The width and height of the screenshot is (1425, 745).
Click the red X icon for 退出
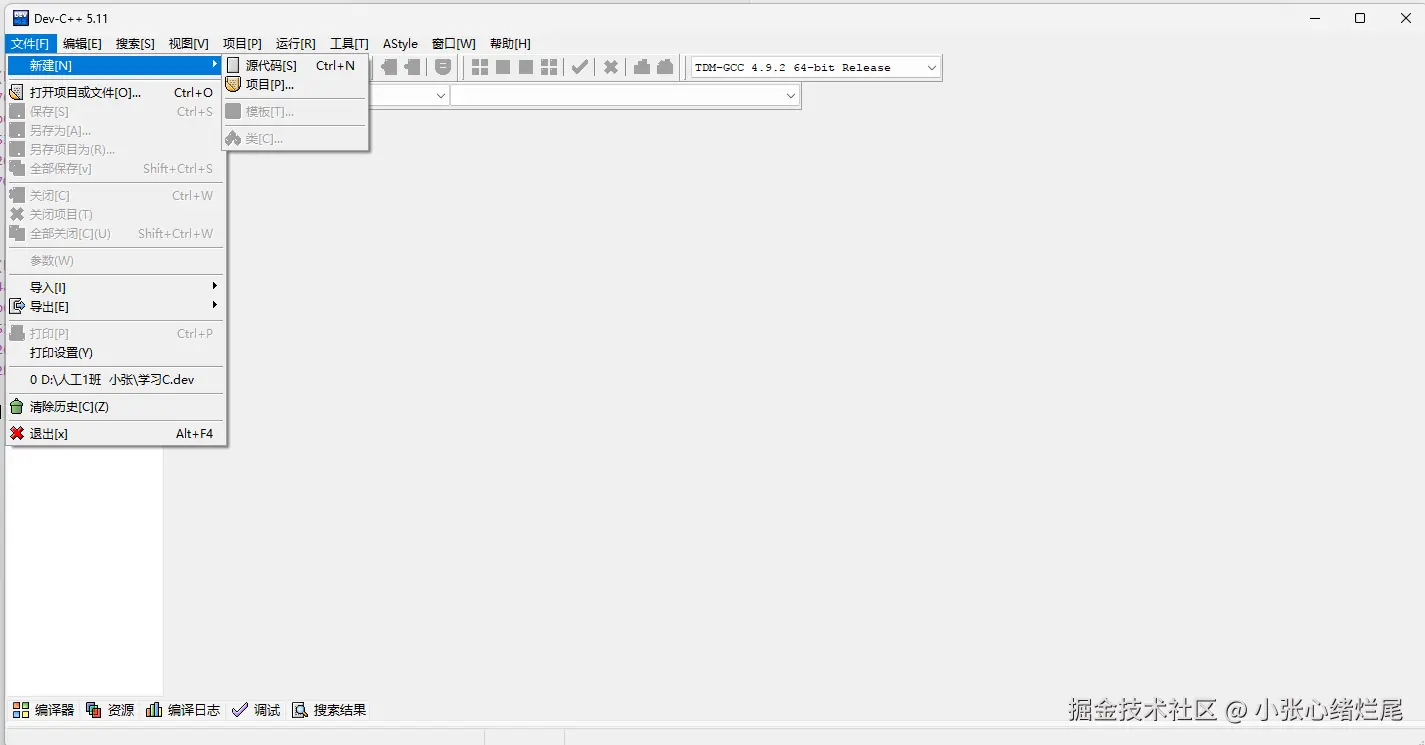point(17,434)
